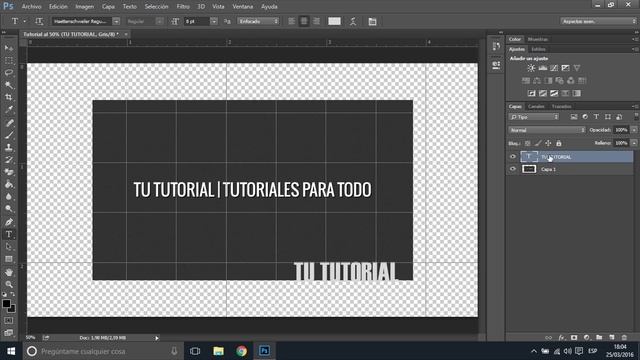Delete layer with trash icon

(x=624, y=338)
